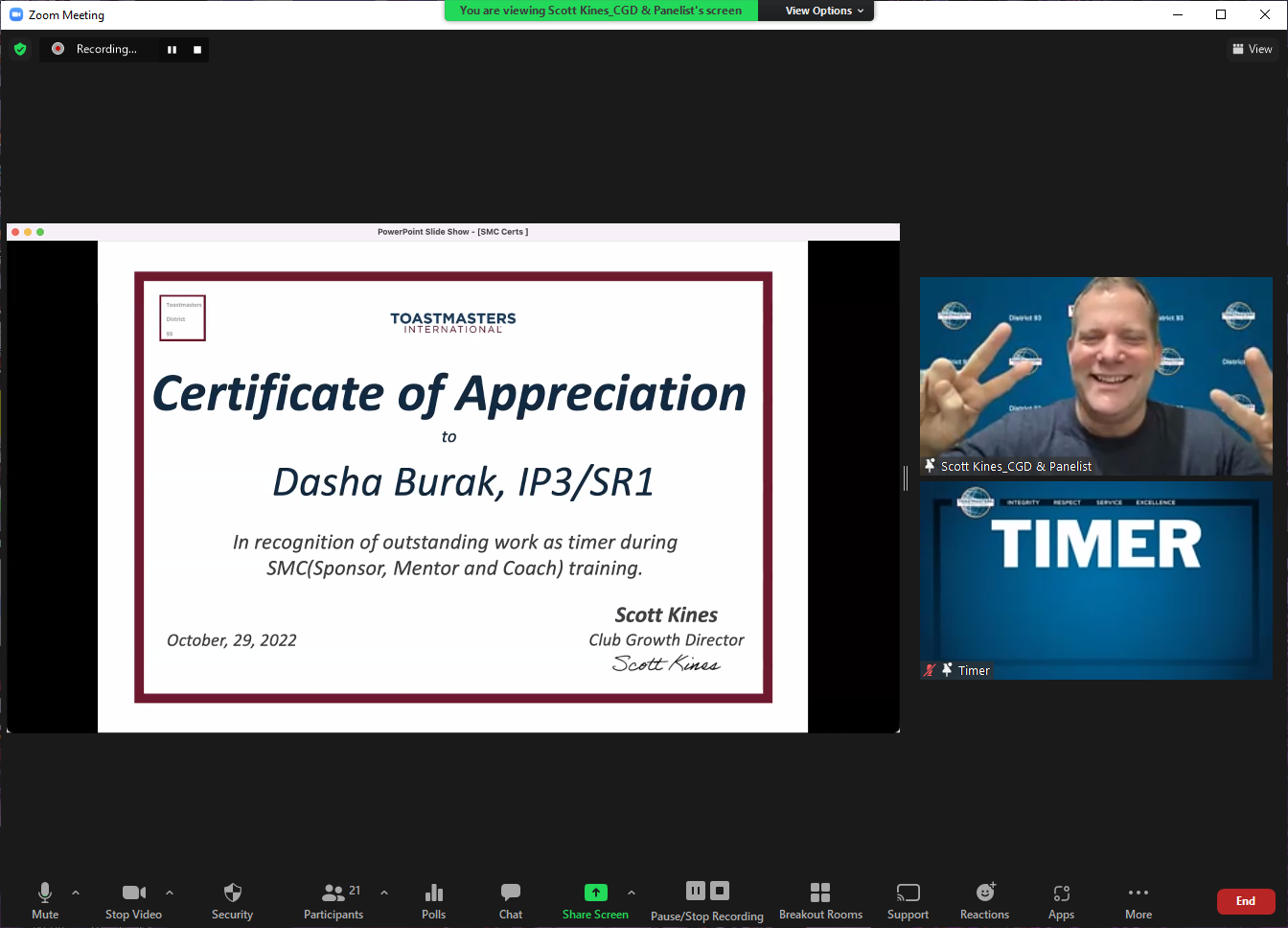Screen dimensions: 1288x928
Task: Click the shared-screen and video panel divider handle
Action: pyautogui.click(x=906, y=478)
